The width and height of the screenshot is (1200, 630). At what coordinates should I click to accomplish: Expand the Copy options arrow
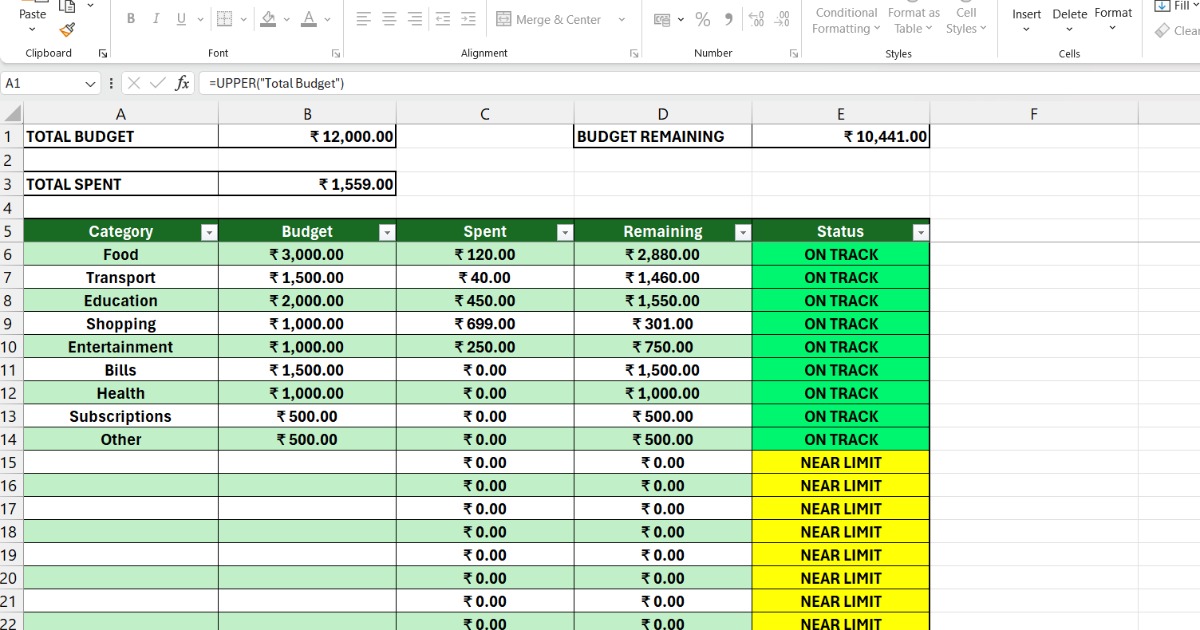pyautogui.click(x=91, y=5)
